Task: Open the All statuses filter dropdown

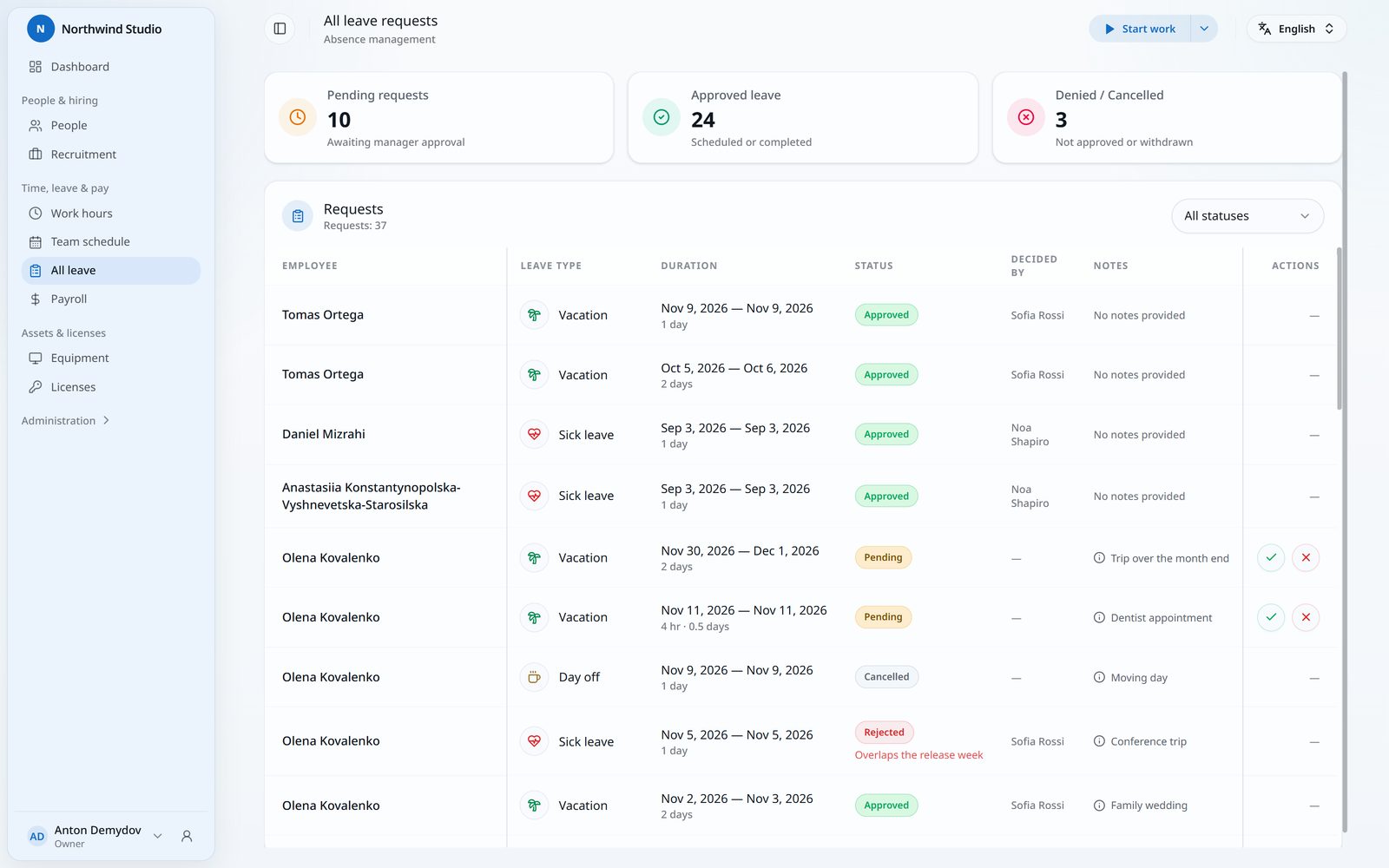Action: (x=1247, y=216)
